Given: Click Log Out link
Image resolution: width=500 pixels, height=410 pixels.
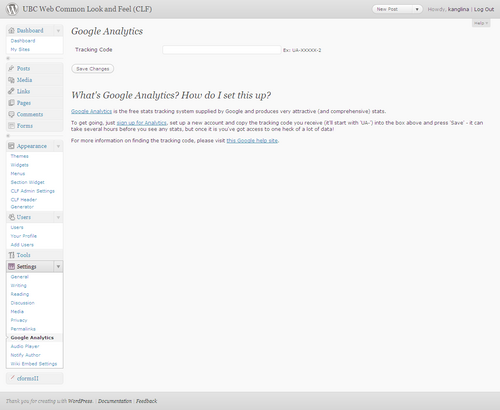Looking at the screenshot, I should [x=484, y=9].
